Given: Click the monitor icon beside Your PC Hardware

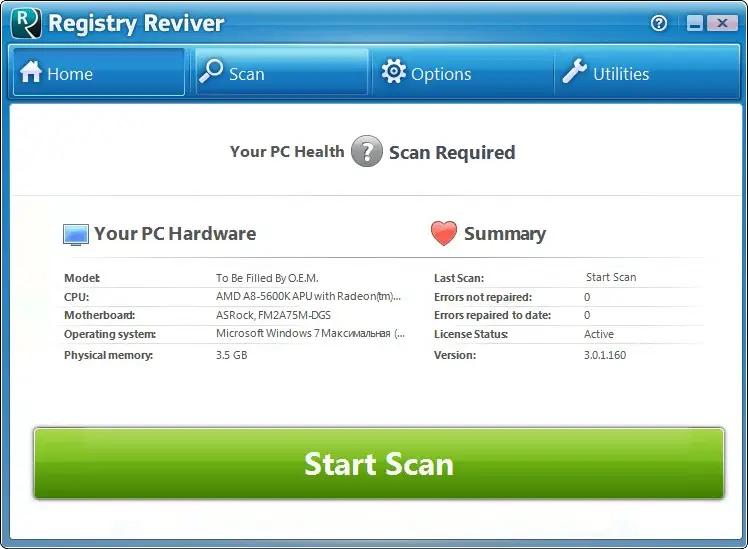Looking at the screenshot, I should (x=76, y=235).
